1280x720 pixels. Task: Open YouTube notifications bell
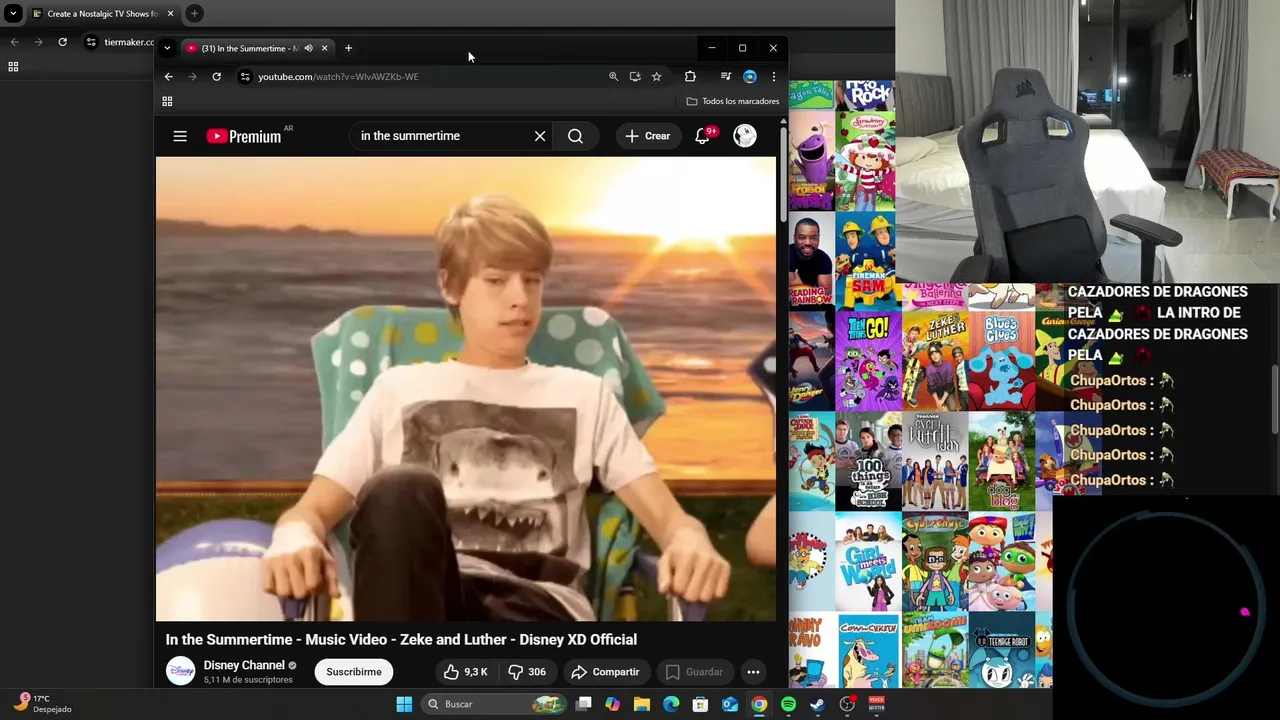tap(702, 136)
